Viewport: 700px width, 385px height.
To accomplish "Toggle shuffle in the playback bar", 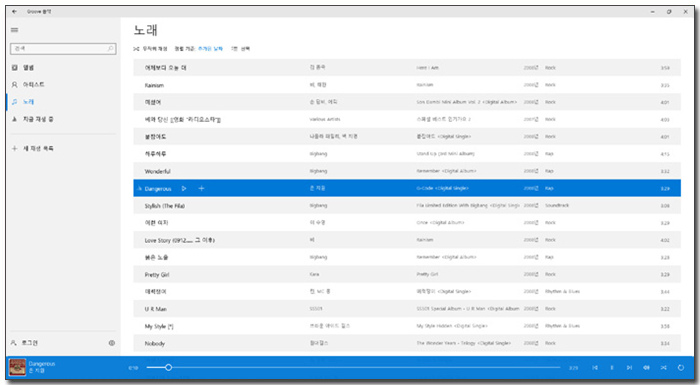I will click(x=663, y=368).
